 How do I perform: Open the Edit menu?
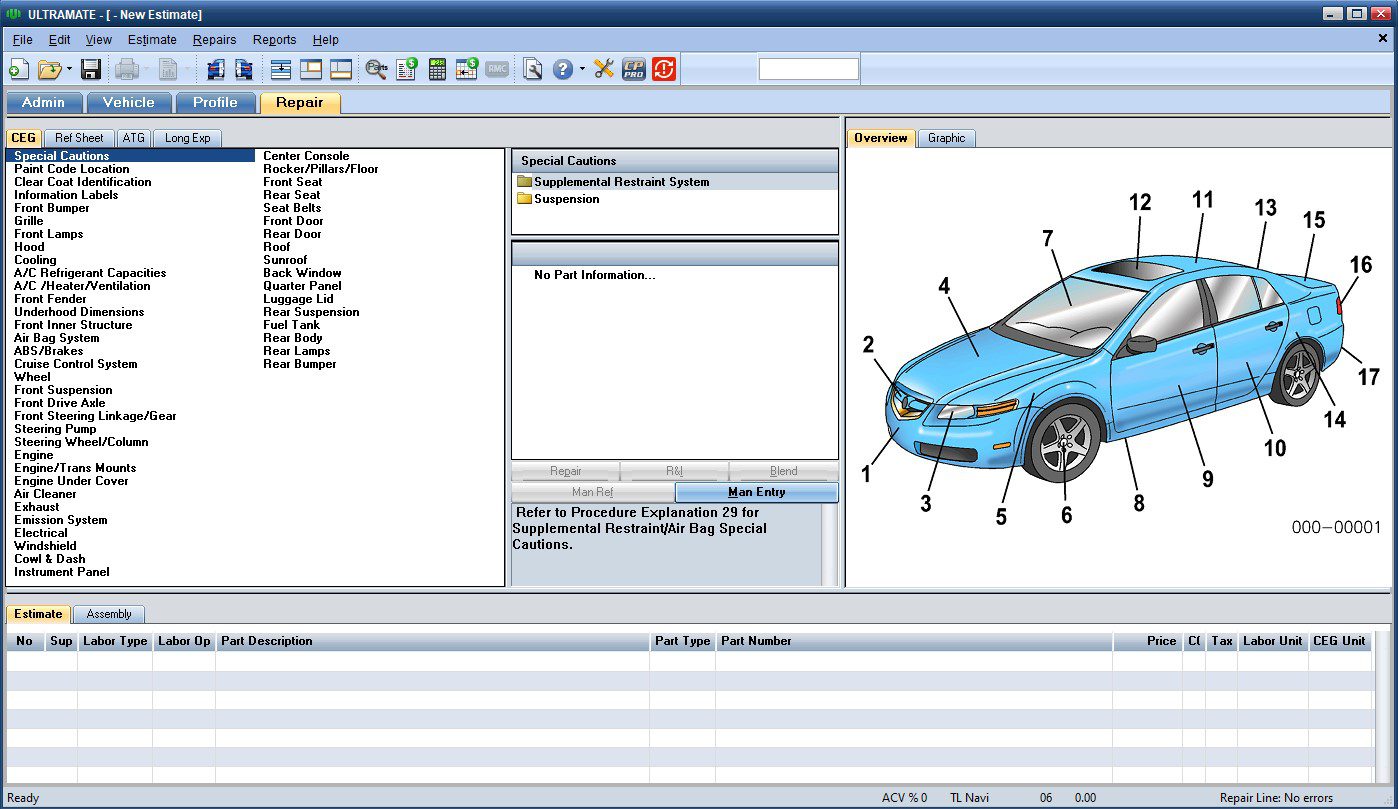tap(60, 40)
